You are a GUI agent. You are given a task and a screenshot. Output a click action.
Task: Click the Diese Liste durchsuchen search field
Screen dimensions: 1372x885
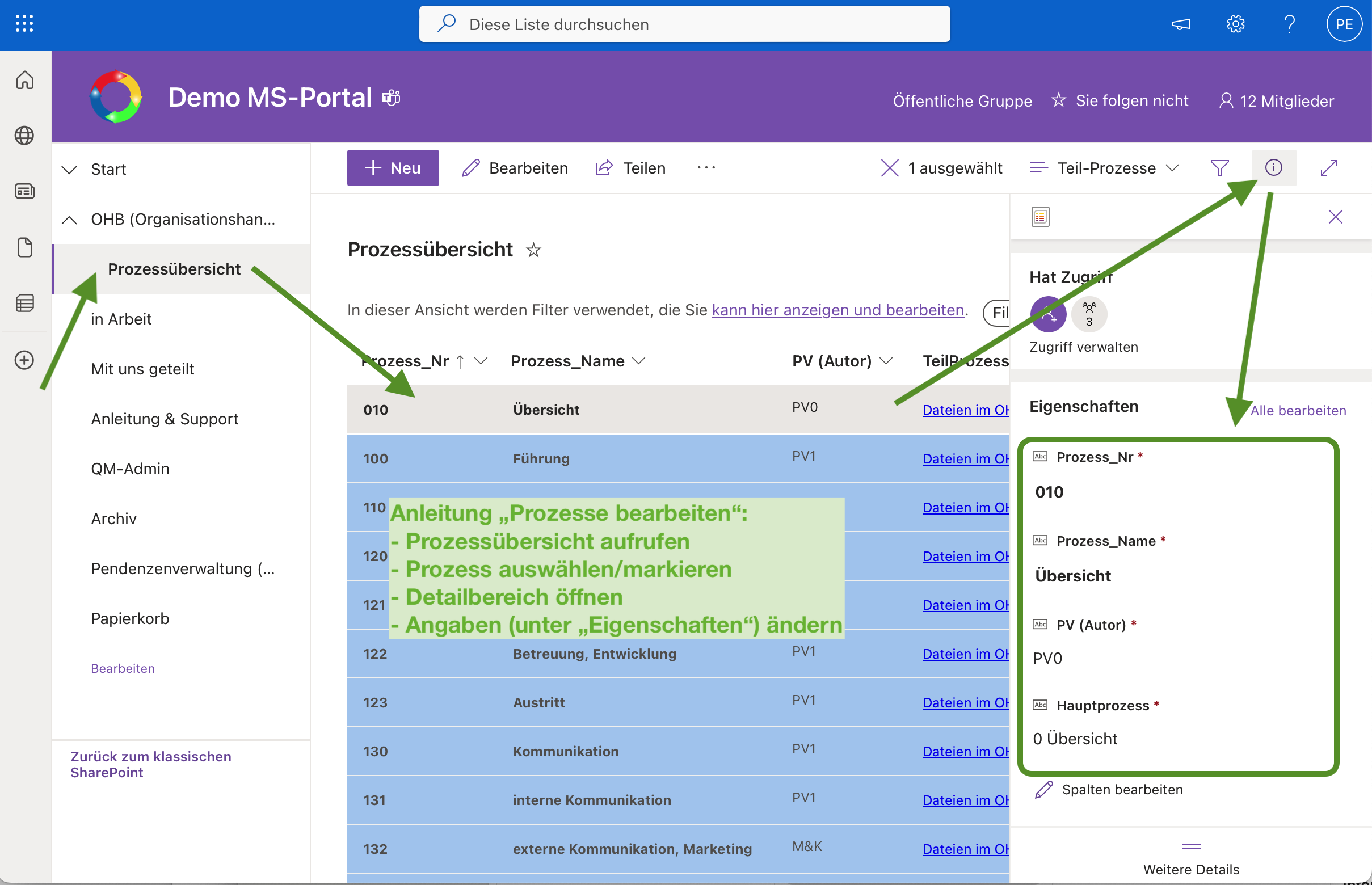[684, 24]
